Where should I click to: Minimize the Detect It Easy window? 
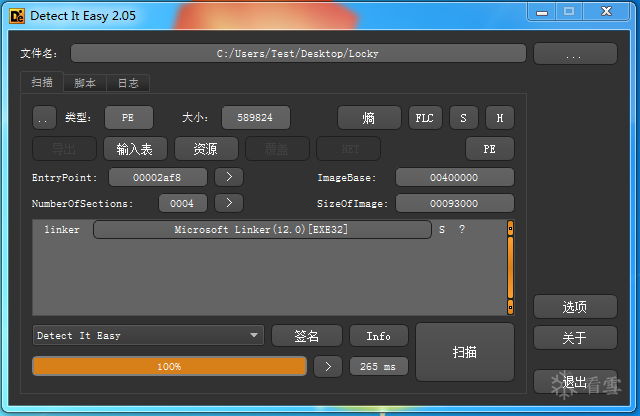click(x=542, y=12)
